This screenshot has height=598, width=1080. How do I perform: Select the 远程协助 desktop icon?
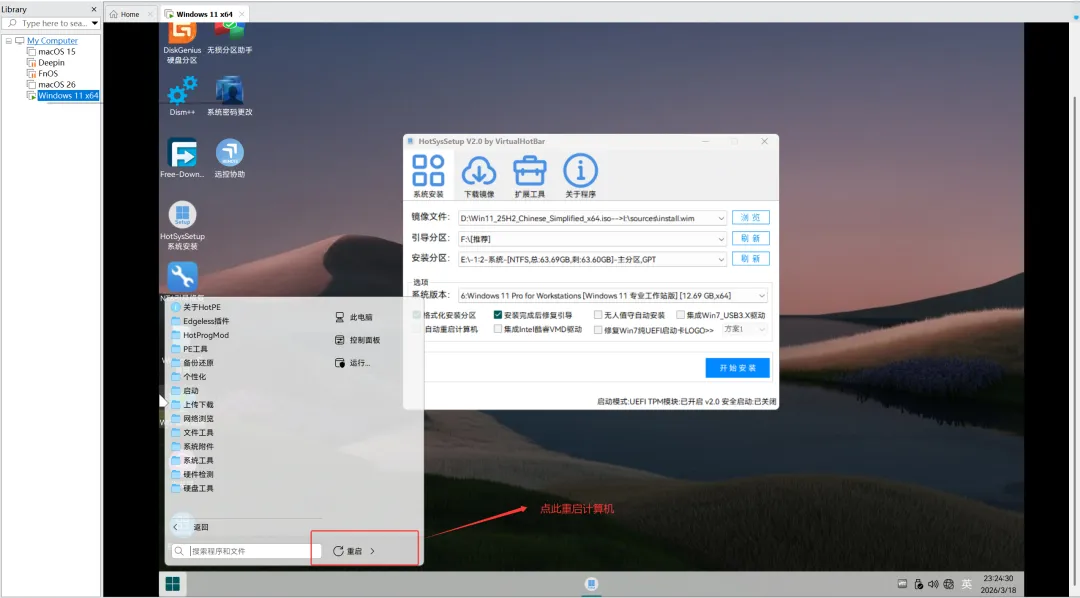pos(229,158)
